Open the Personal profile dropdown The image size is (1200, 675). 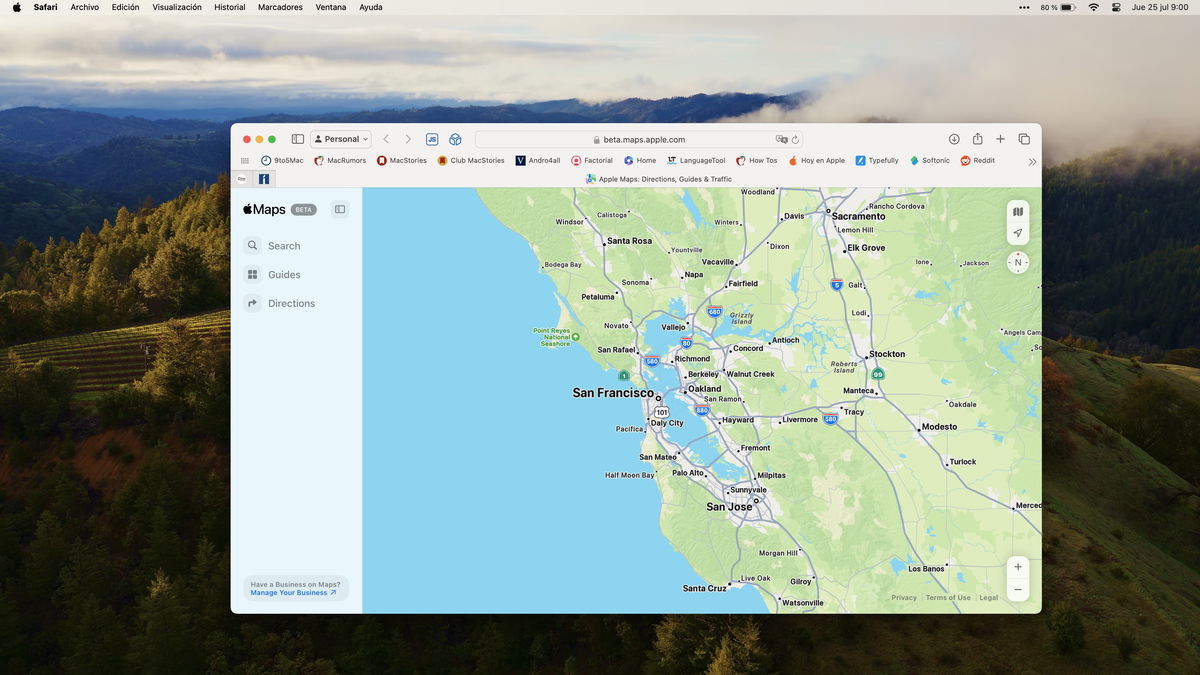coord(338,139)
